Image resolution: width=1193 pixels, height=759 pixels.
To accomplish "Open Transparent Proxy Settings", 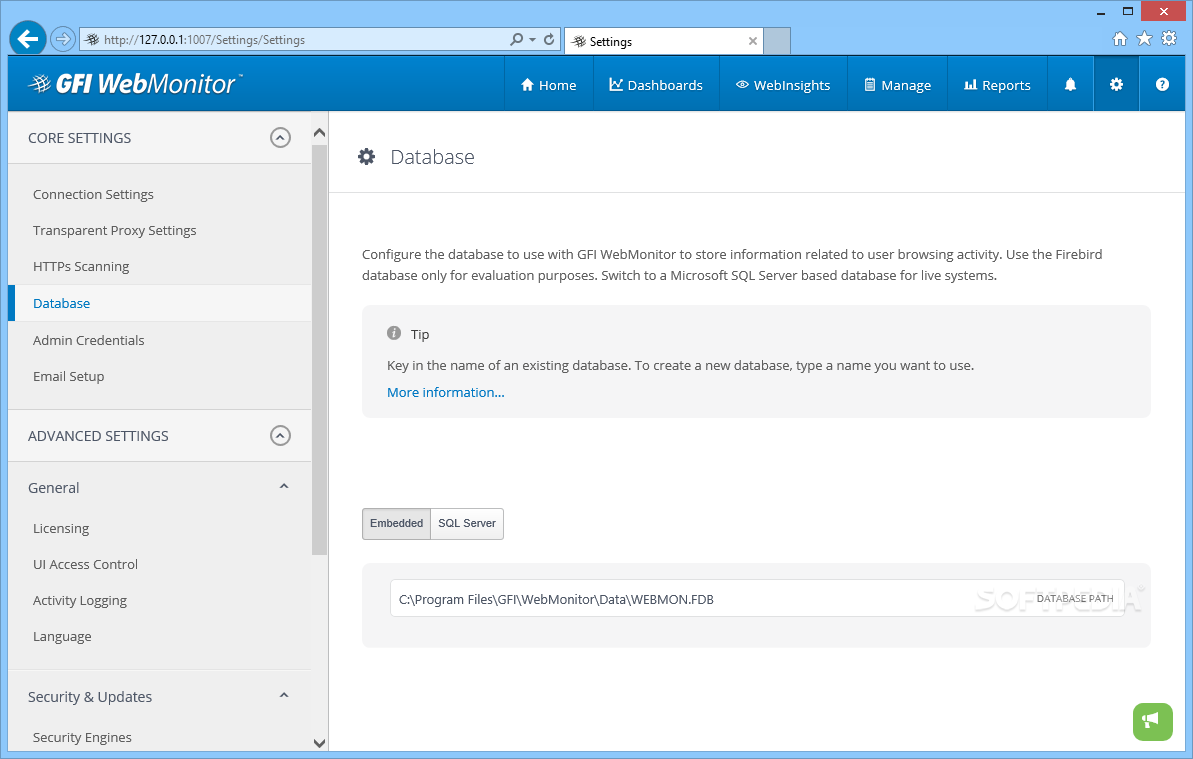I will click(114, 230).
